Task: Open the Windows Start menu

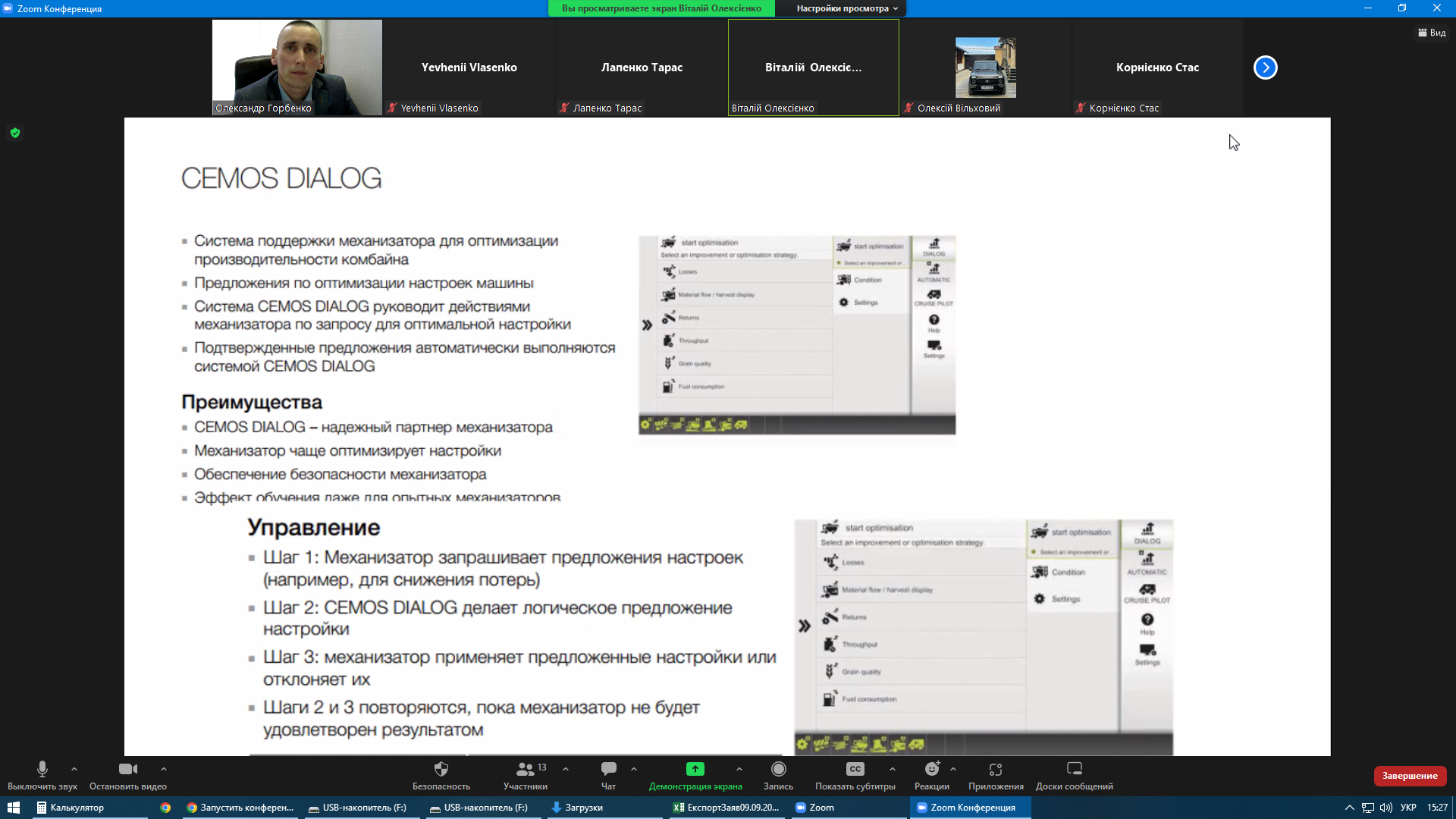Action: tap(14, 808)
